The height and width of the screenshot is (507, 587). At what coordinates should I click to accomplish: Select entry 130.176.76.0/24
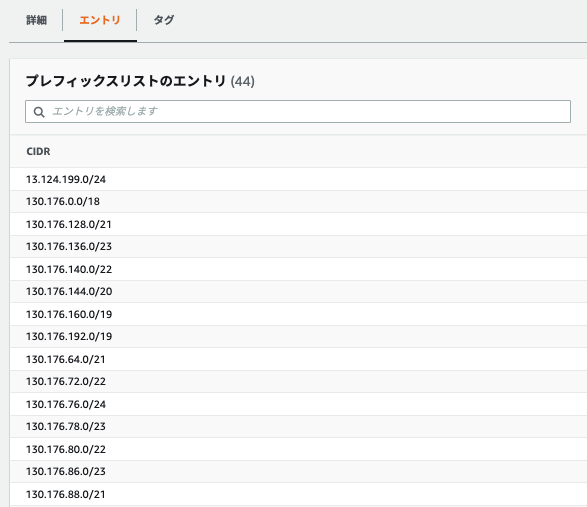66,404
